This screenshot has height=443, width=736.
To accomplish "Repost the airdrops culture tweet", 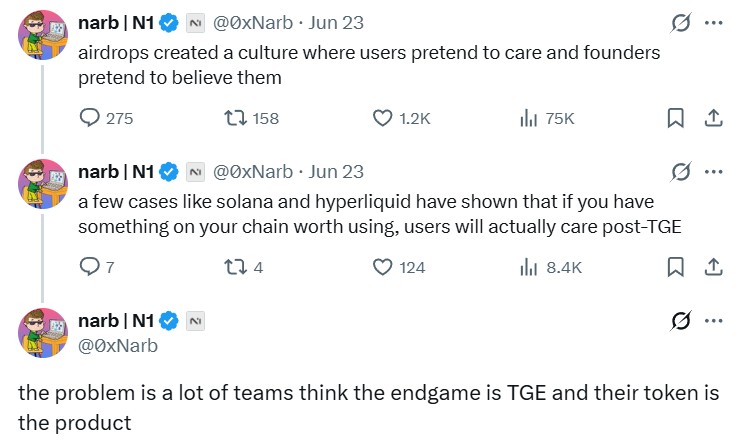I will pyautogui.click(x=232, y=118).
